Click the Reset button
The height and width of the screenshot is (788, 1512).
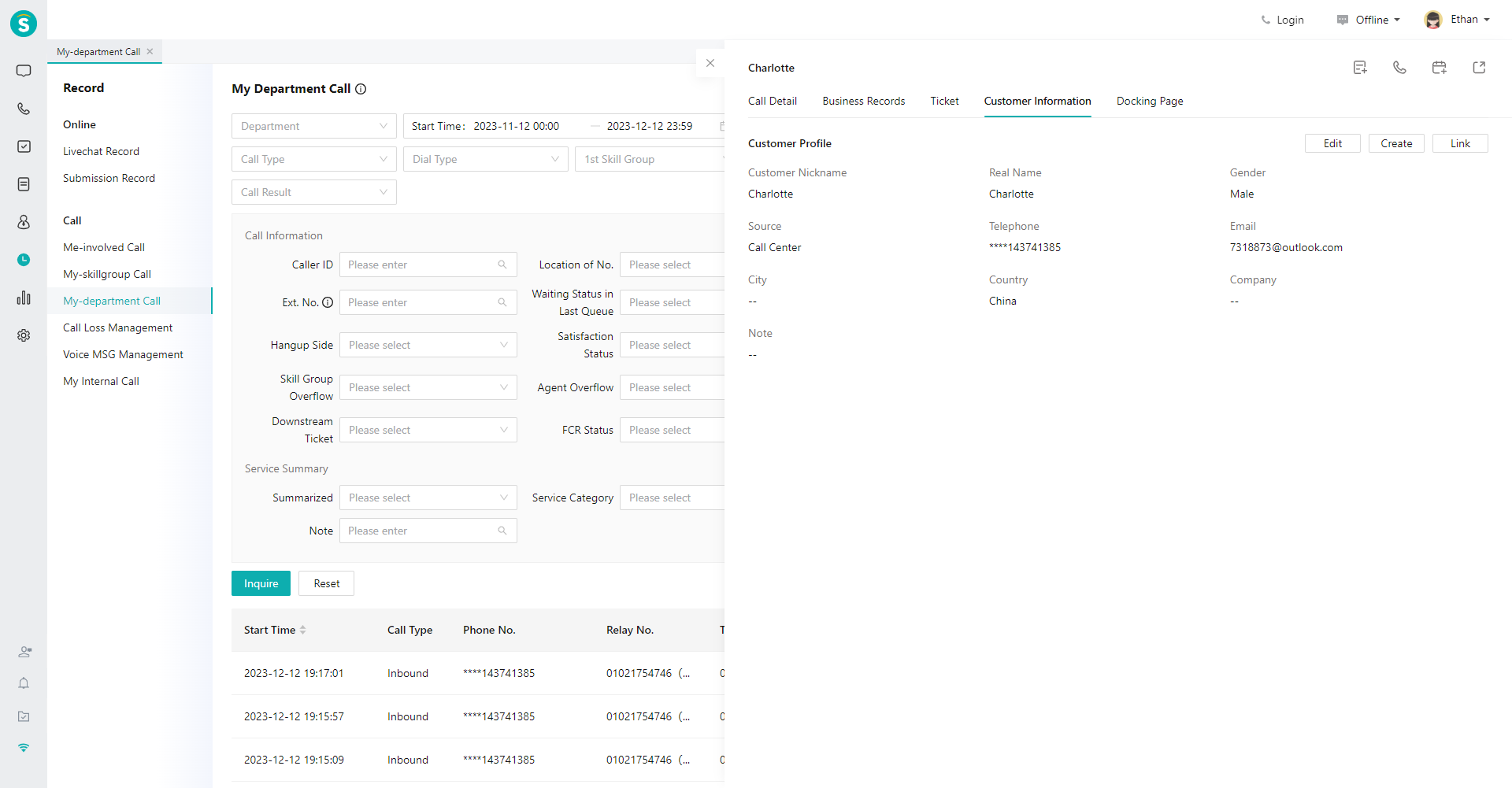click(x=326, y=583)
